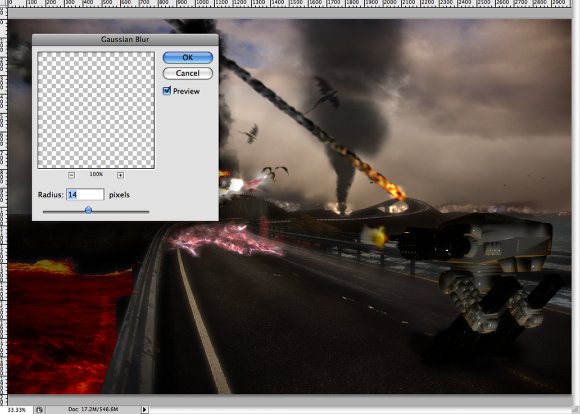
Task: Click the Radius slider handle
Action: click(88, 210)
